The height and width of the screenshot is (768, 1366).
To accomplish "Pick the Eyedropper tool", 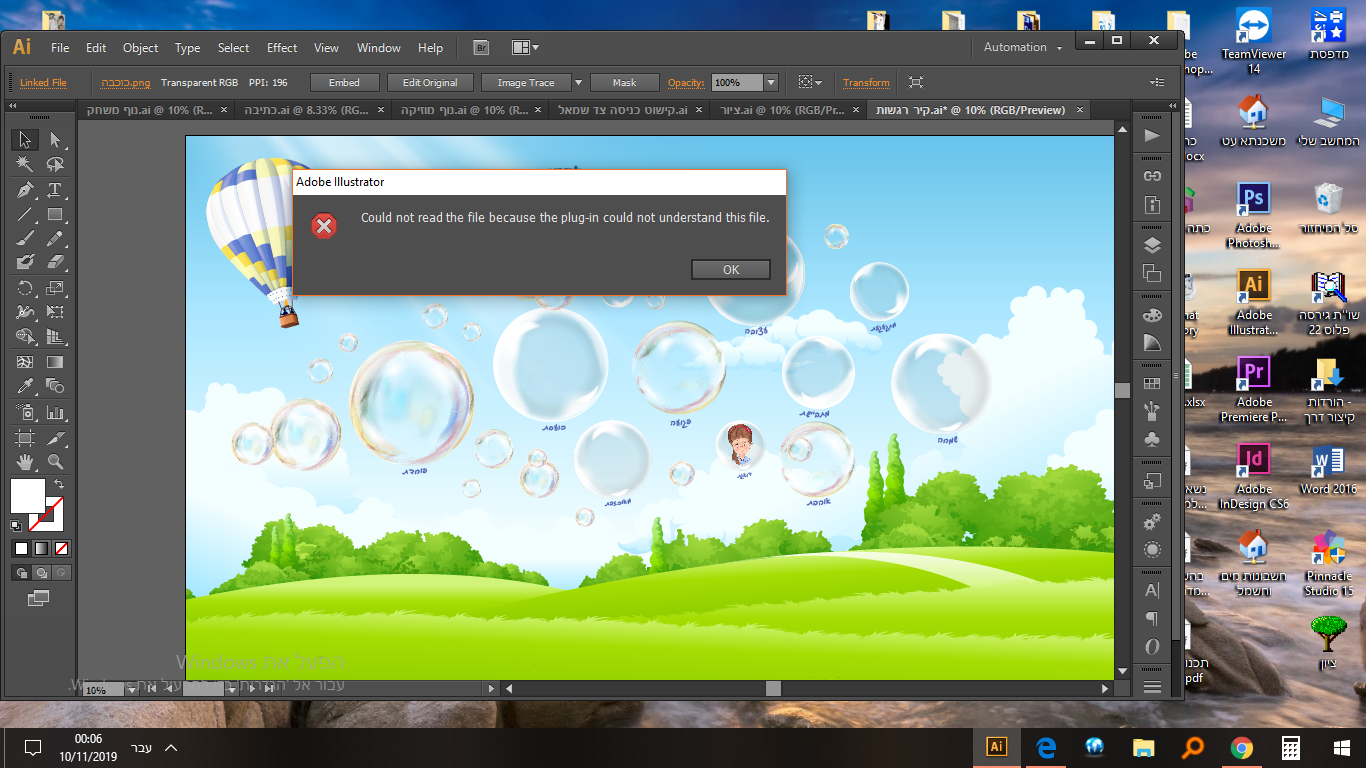I will click(x=26, y=386).
